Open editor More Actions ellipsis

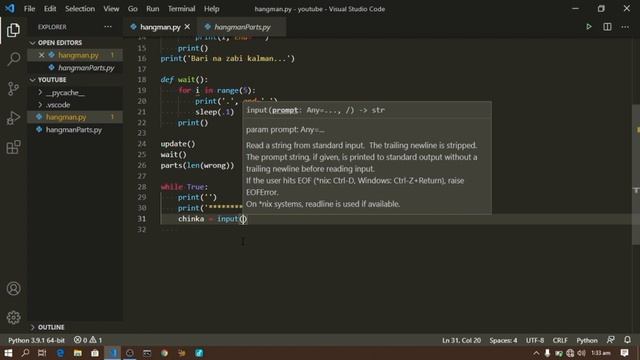(x=625, y=27)
